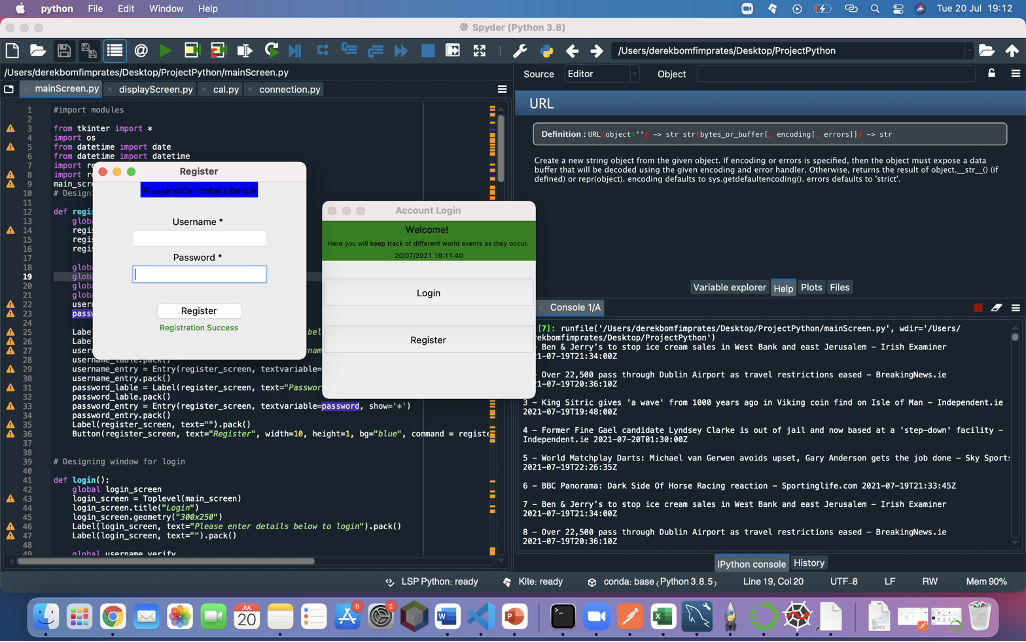The height and width of the screenshot is (642, 1026).
Task: Click the Username field in Register window
Action: (199, 238)
